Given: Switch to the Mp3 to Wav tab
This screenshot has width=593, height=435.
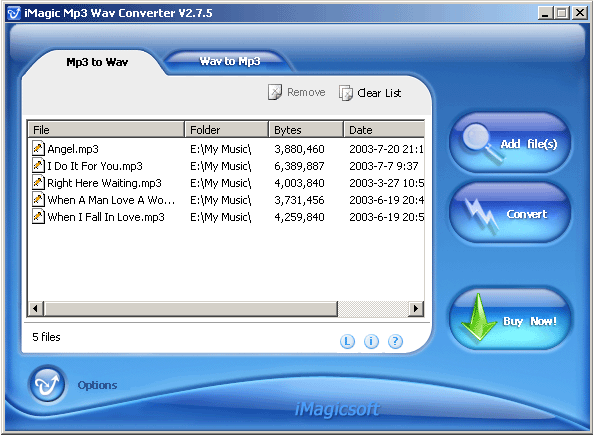Looking at the screenshot, I should pyautogui.click(x=97, y=62).
